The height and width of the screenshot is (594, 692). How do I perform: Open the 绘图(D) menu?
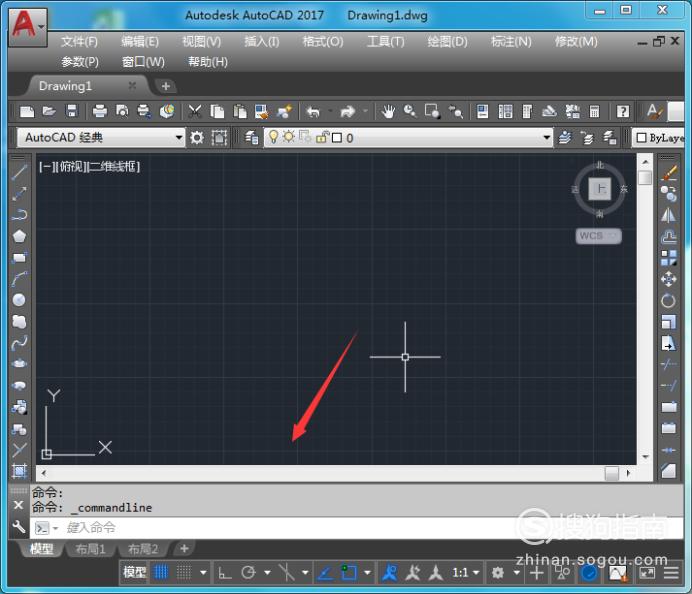point(447,41)
